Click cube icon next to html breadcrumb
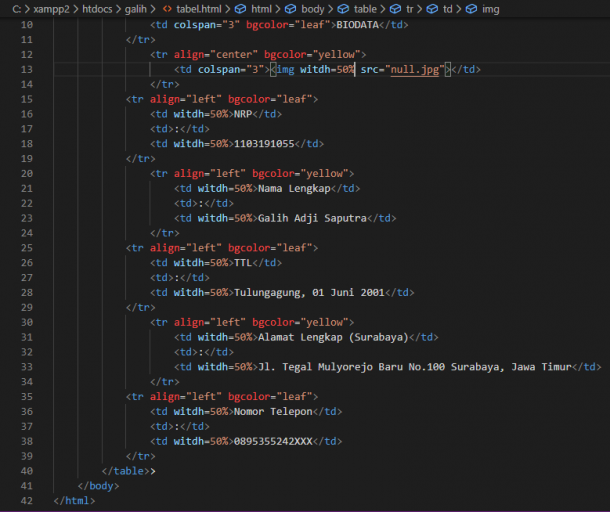 click(x=240, y=9)
